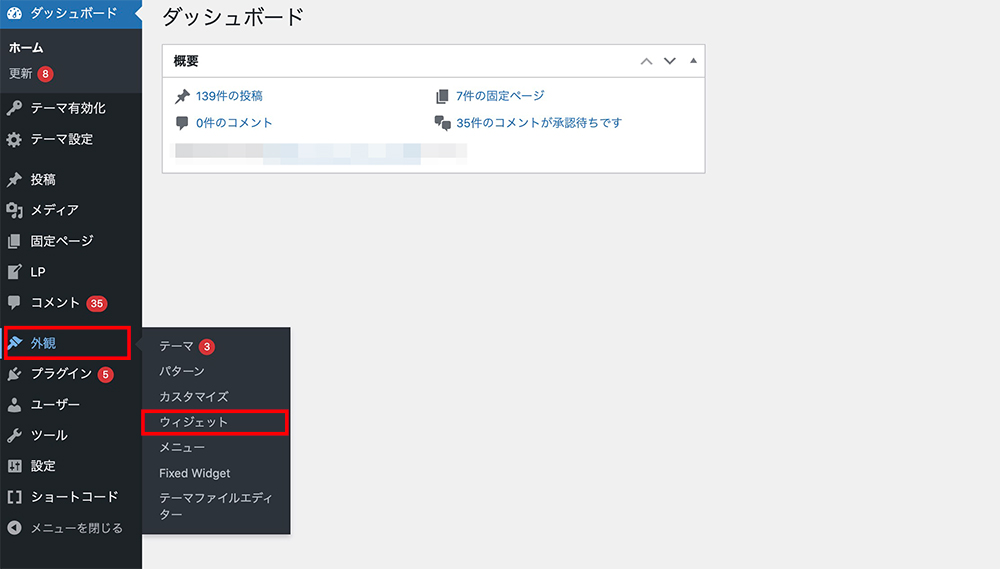Click the pin icon next to 139件の投稿
1000x569 pixels.
182,96
